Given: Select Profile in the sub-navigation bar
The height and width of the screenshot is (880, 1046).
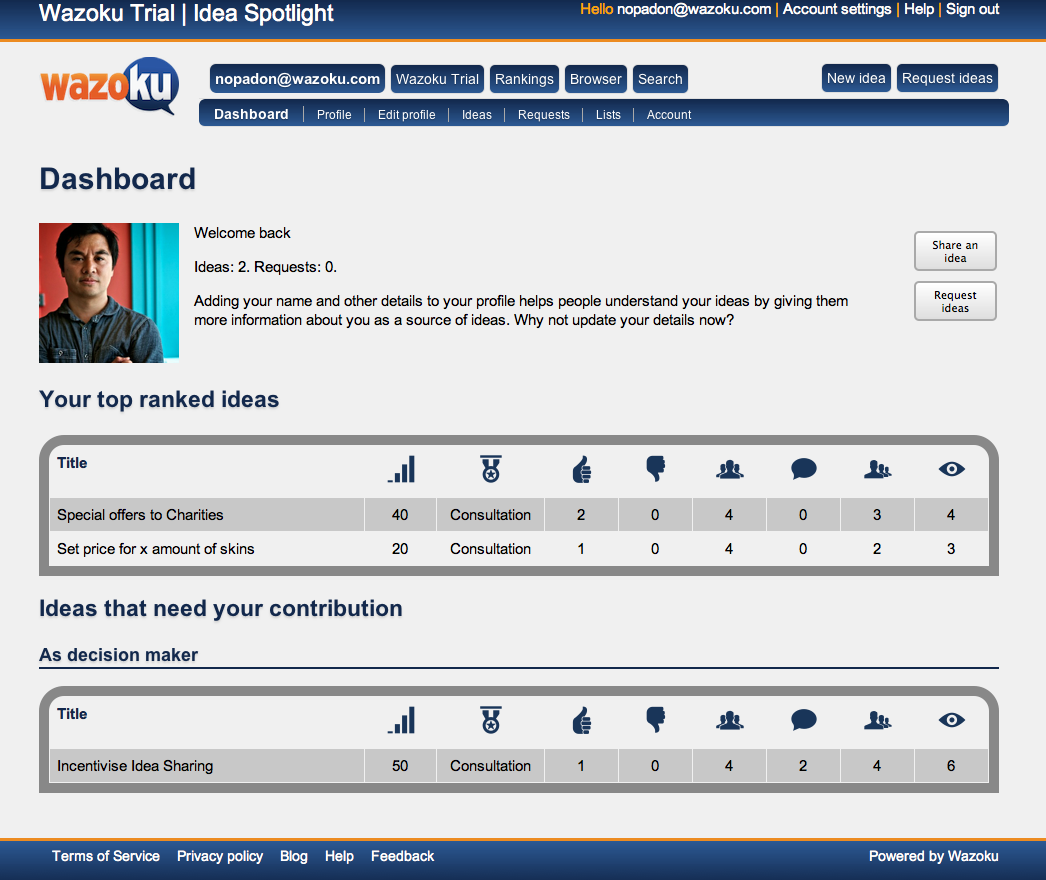Looking at the screenshot, I should pos(334,115).
